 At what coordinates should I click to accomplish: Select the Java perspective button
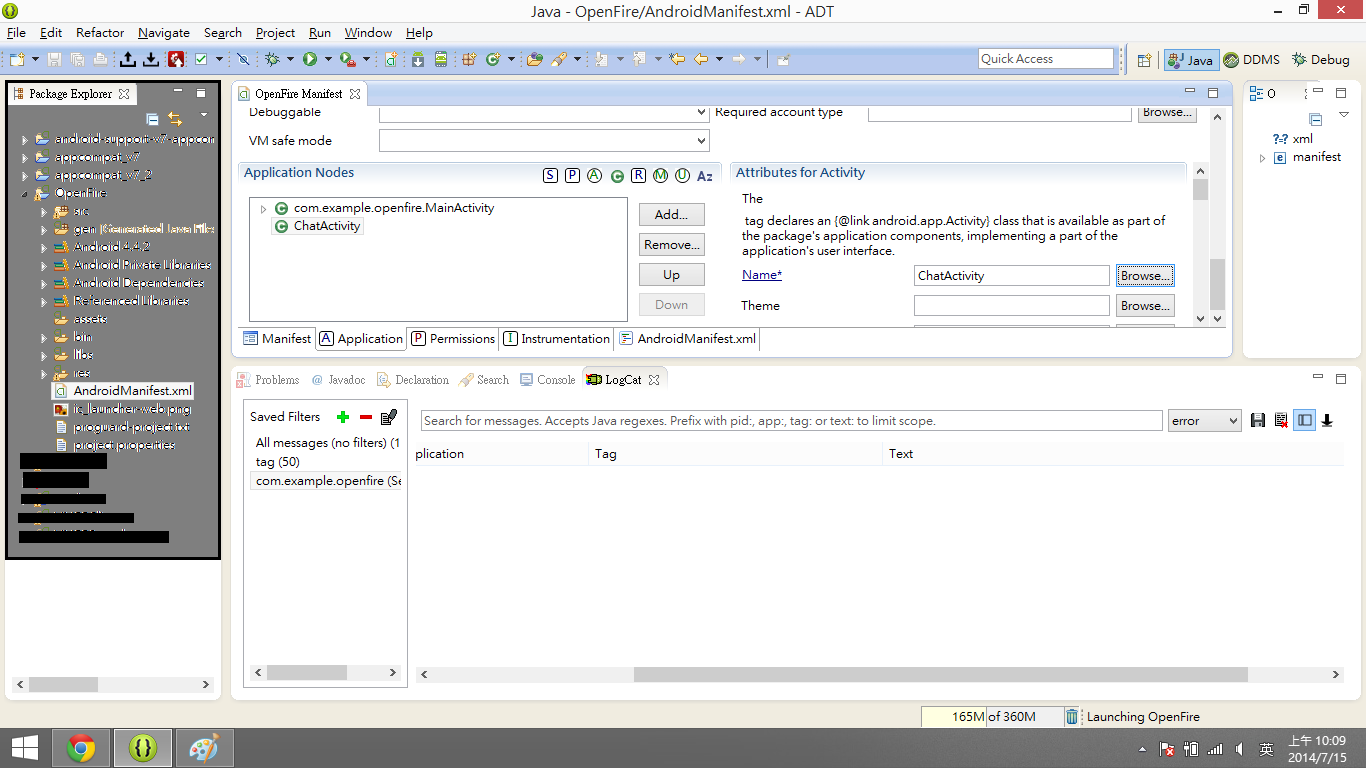[1190, 60]
